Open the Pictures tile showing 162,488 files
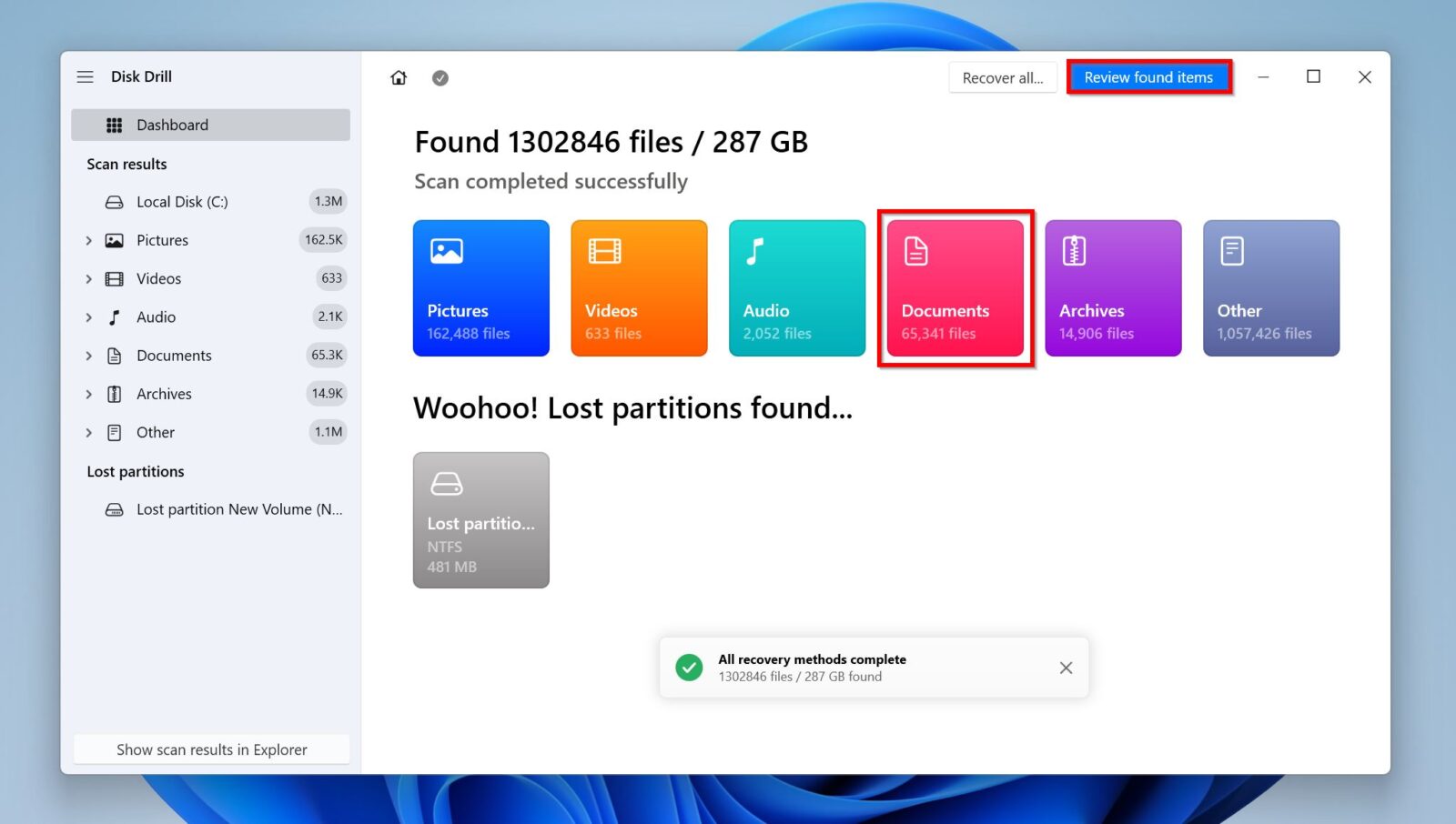Viewport: 1456px width, 824px height. pos(480,287)
